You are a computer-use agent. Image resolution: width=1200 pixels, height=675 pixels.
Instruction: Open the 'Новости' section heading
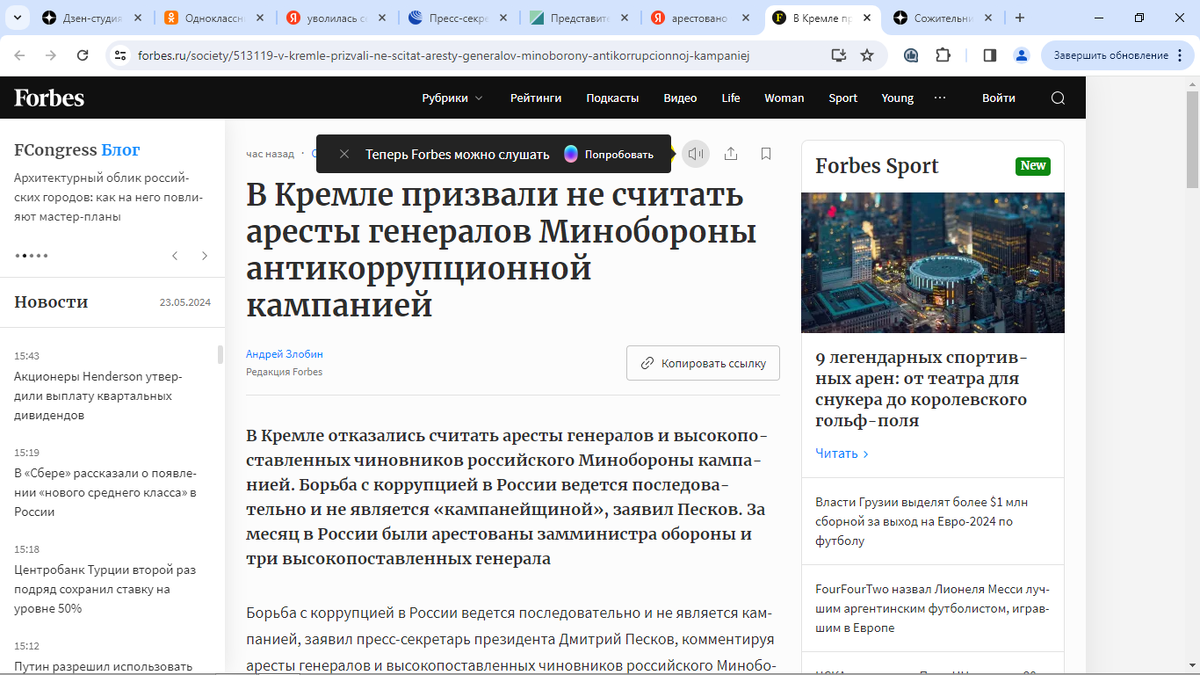click(51, 302)
